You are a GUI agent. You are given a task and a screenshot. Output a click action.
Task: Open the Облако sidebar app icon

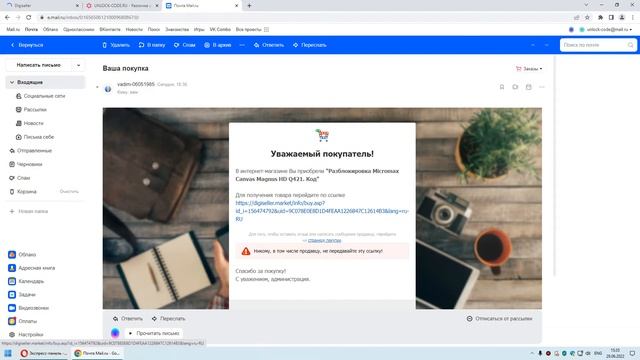(x=12, y=254)
